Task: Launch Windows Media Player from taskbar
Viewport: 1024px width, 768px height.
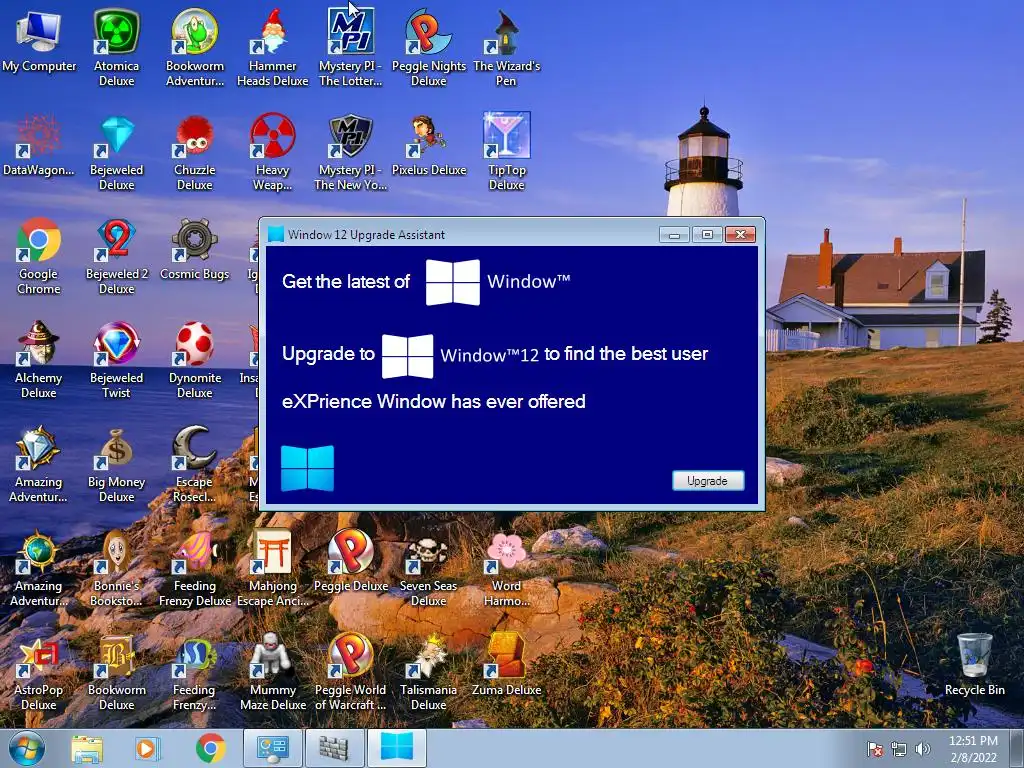Action: 146,748
